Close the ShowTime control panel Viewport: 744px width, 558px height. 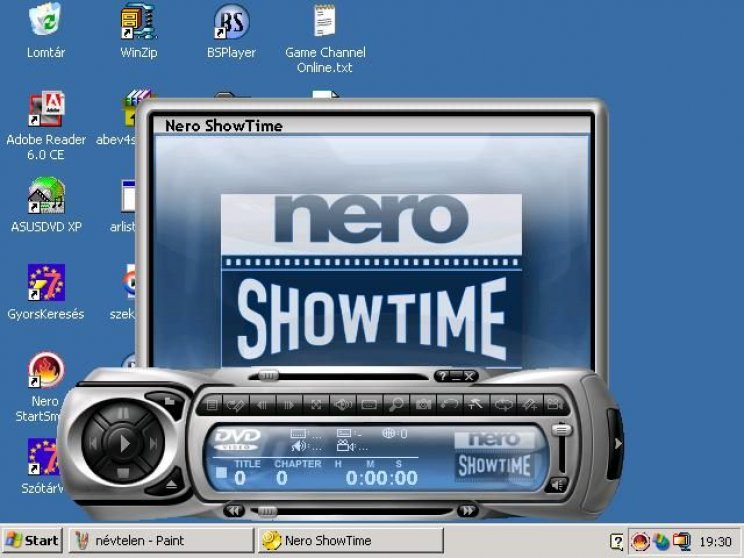pos(469,376)
